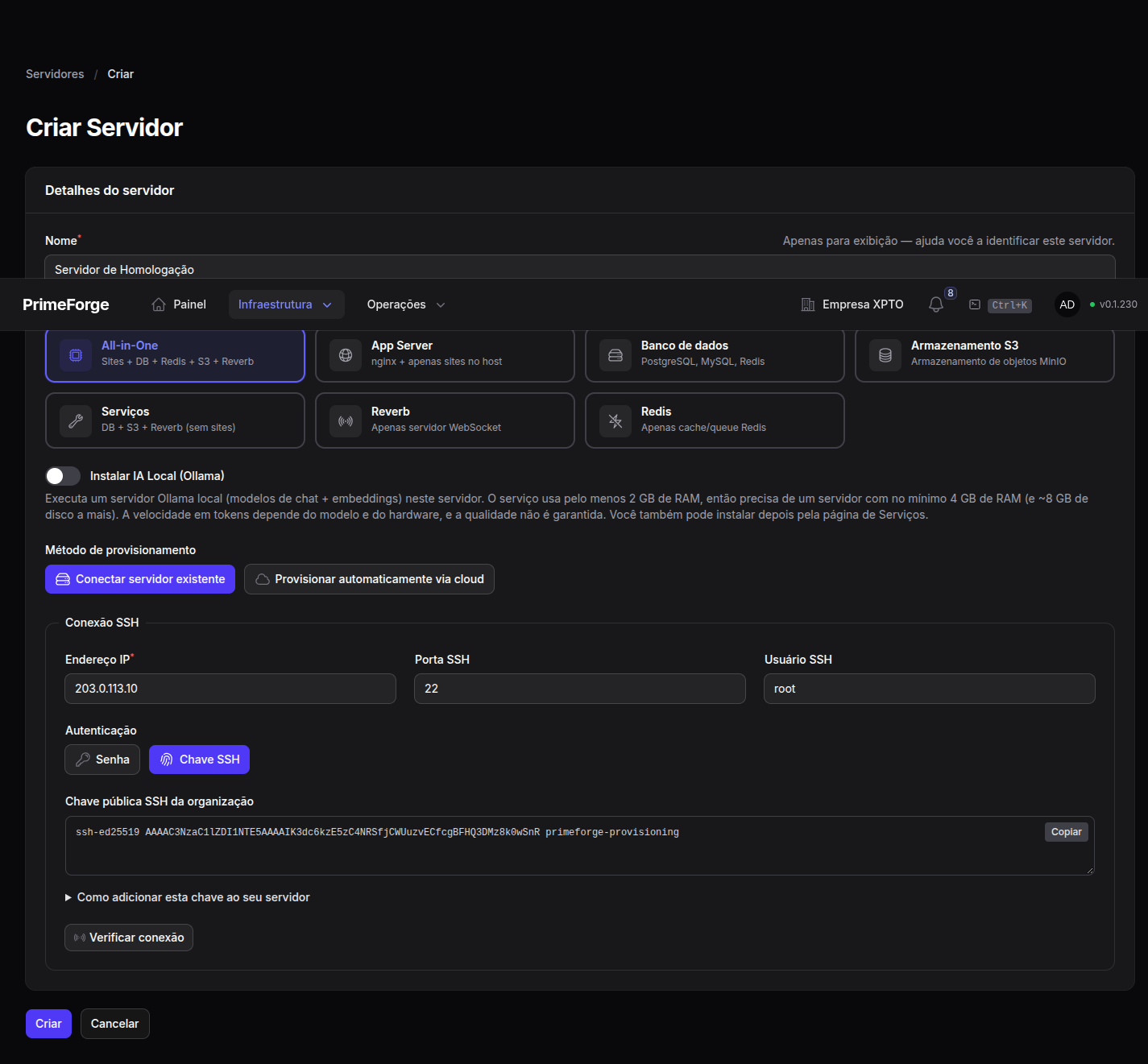Open the Operações dropdown menu
This screenshot has height=1064, width=1148.
[407, 304]
